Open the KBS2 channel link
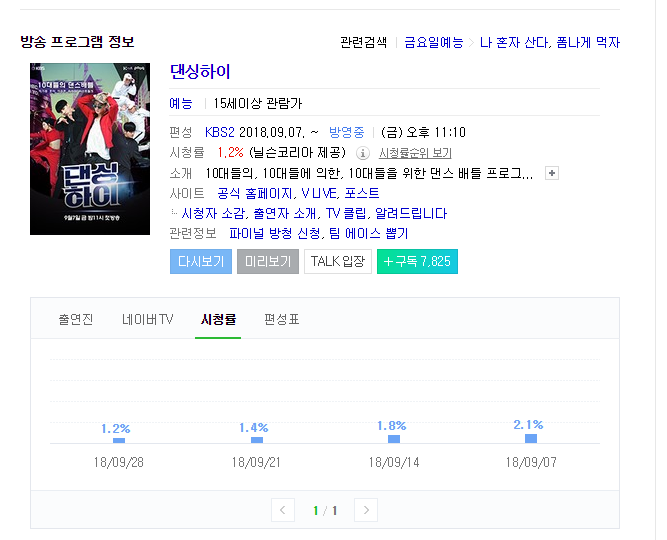 [x=219, y=132]
